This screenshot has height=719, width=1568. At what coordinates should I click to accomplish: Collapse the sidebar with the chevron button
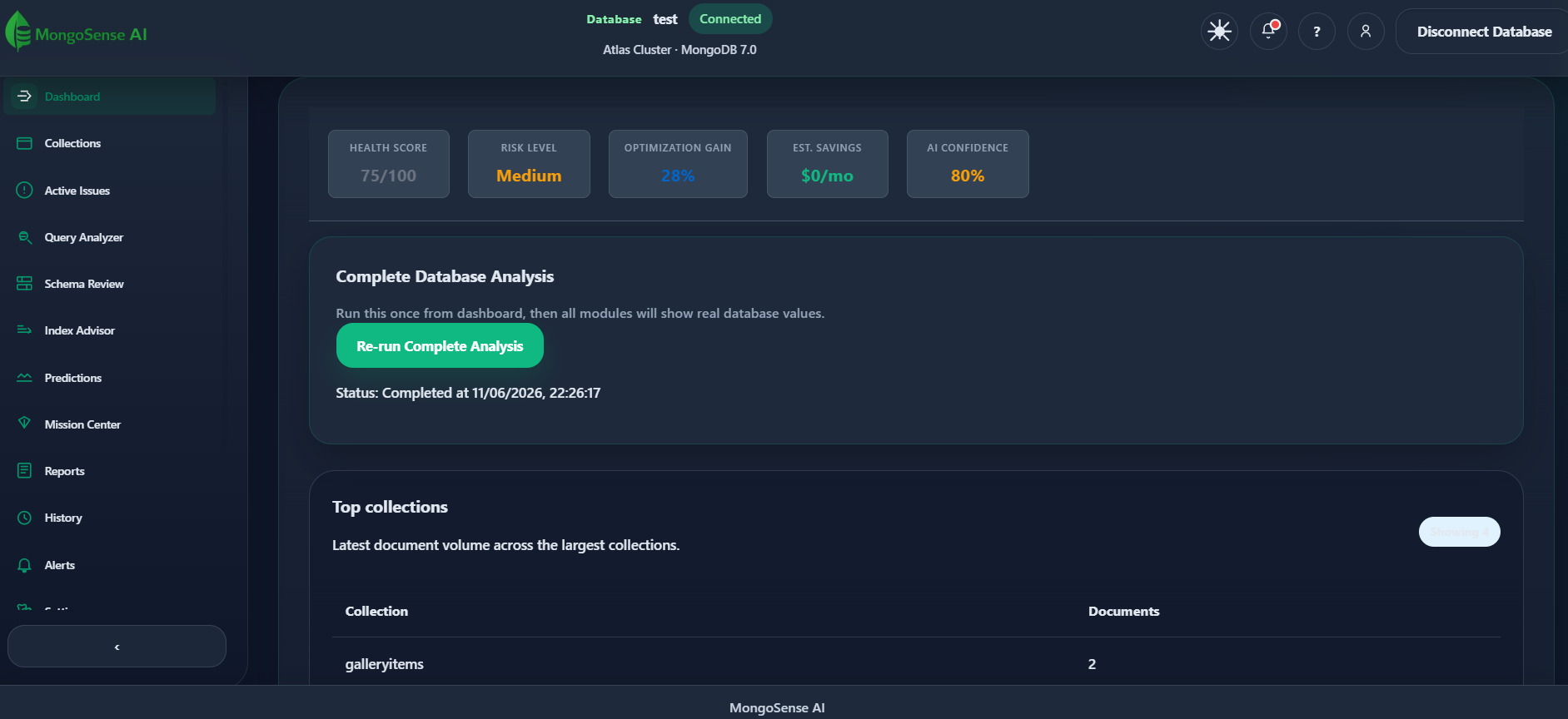[117, 647]
